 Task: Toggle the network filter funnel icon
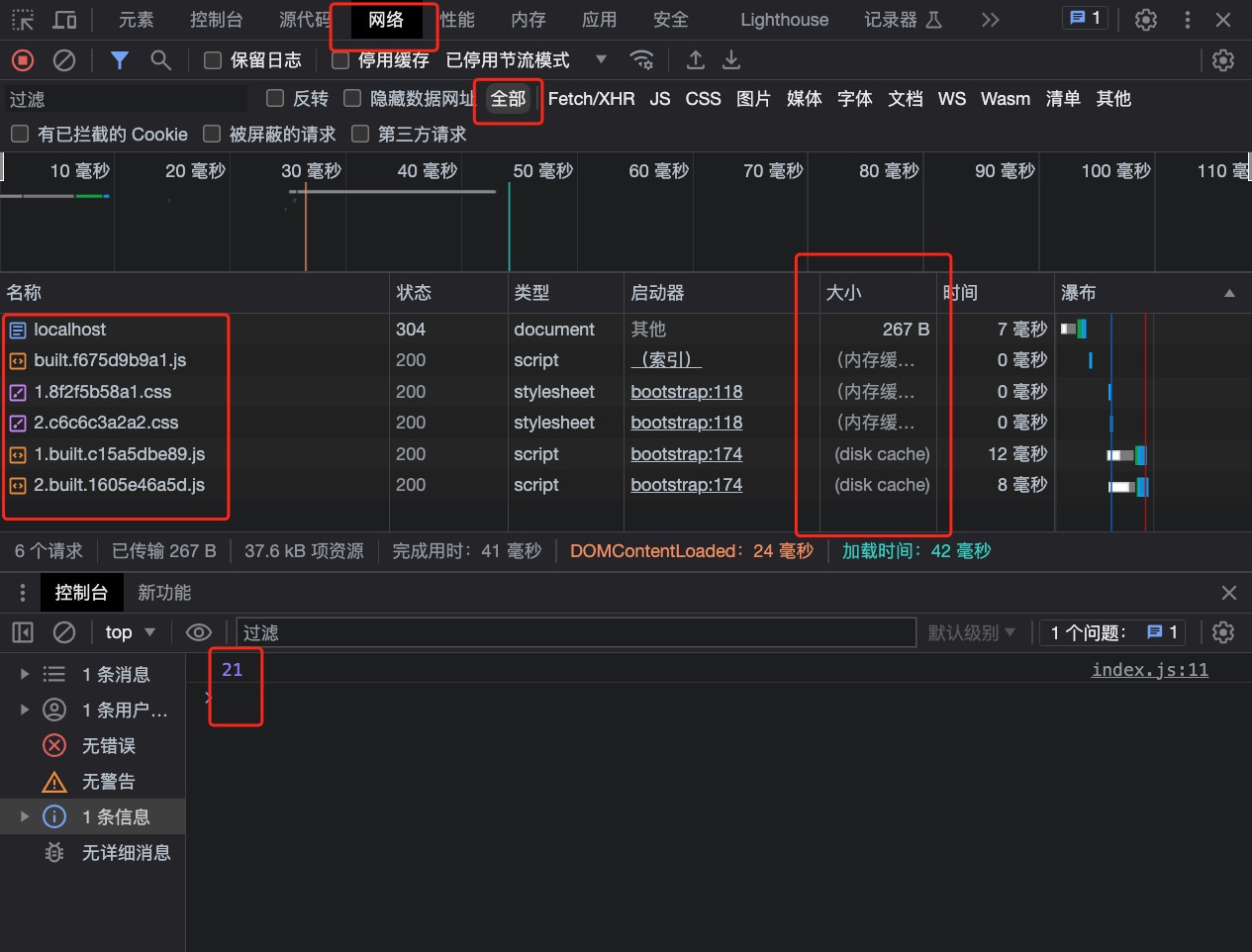(120, 60)
